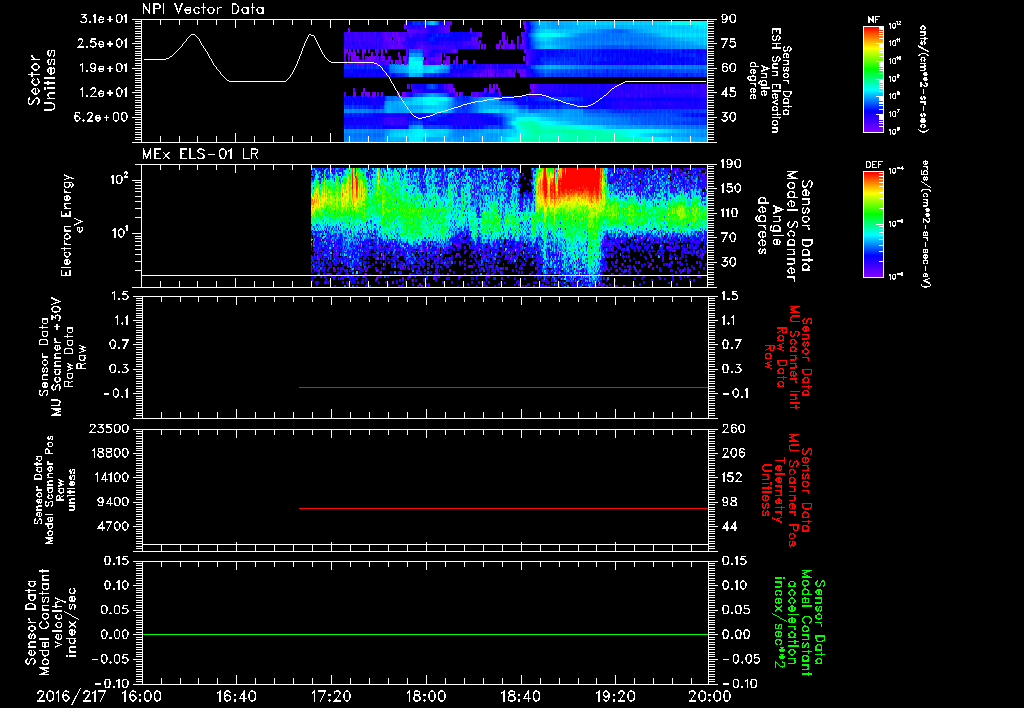Click the 'MU Scanner +30V Raw Data' label
Screen dimensions: 1024x708
coord(62,358)
